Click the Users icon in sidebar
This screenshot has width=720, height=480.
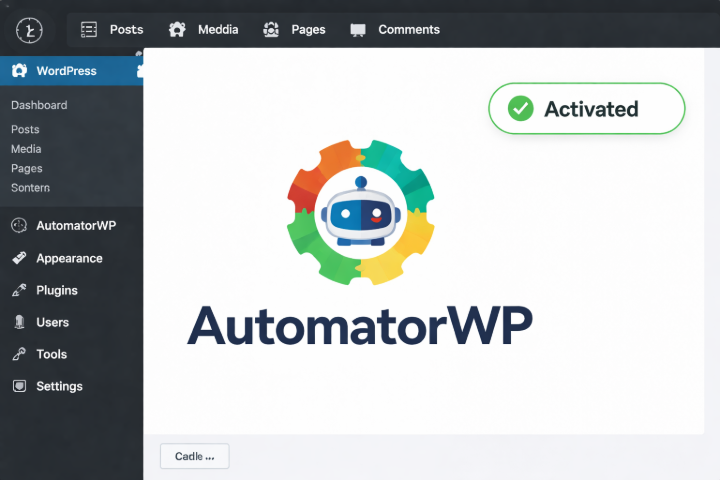click(x=19, y=322)
